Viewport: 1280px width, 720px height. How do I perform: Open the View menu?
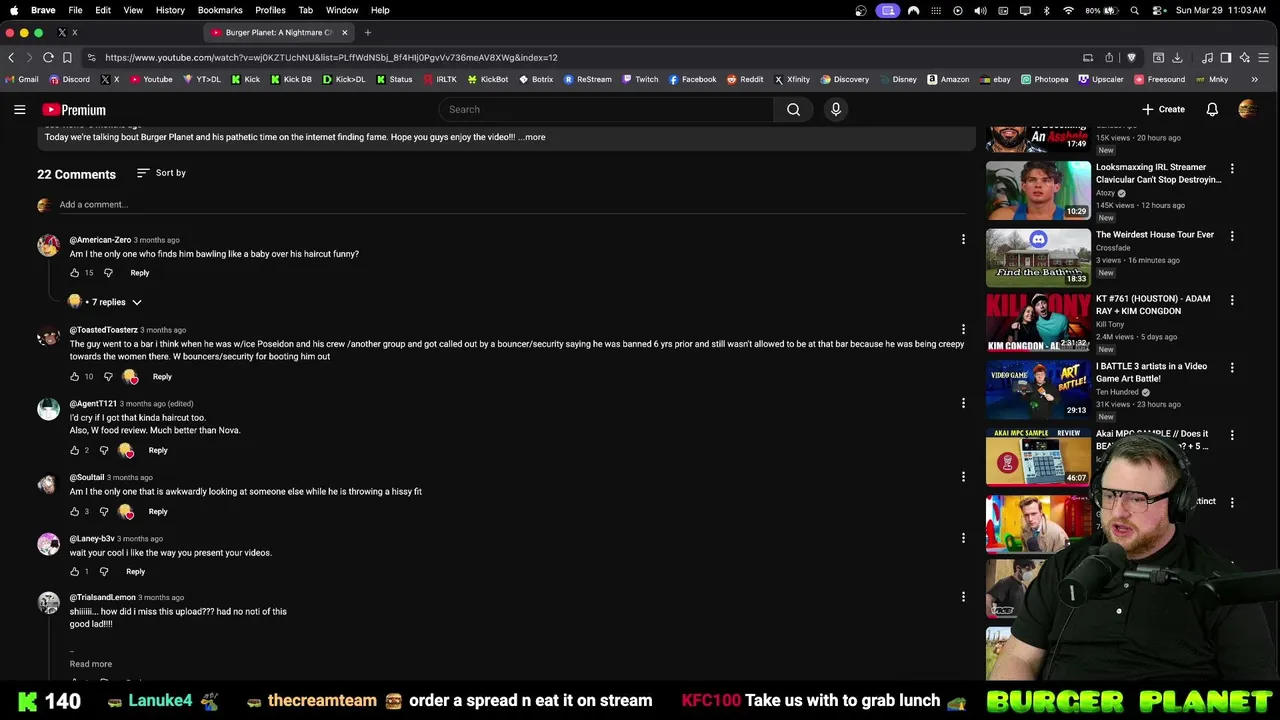pyautogui.click(x=133, y=10)
